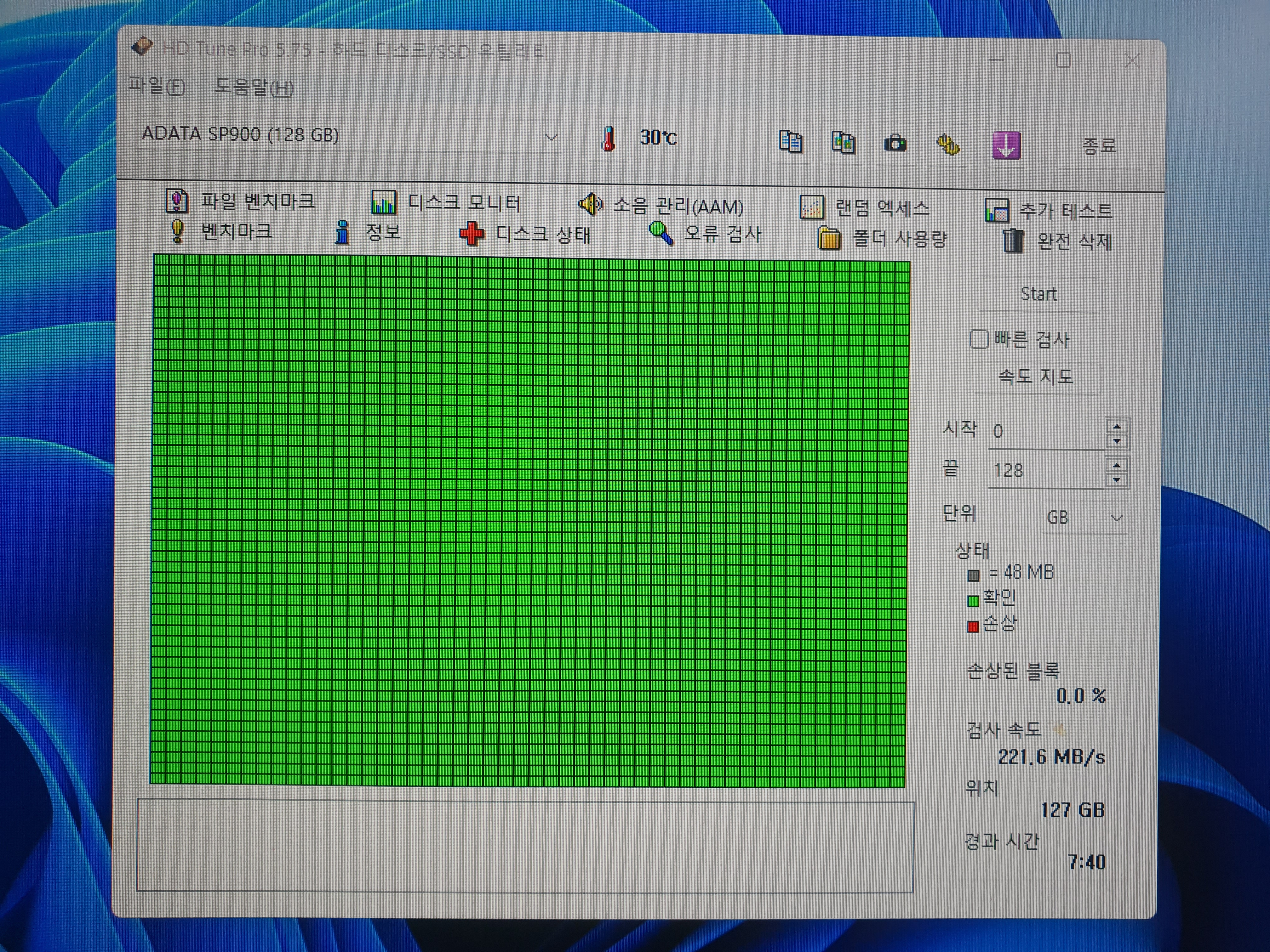This screenshot has height=952, width=1270.
Task: Click the copy info to clipboard icon
Action: click(x=791, y=142)
